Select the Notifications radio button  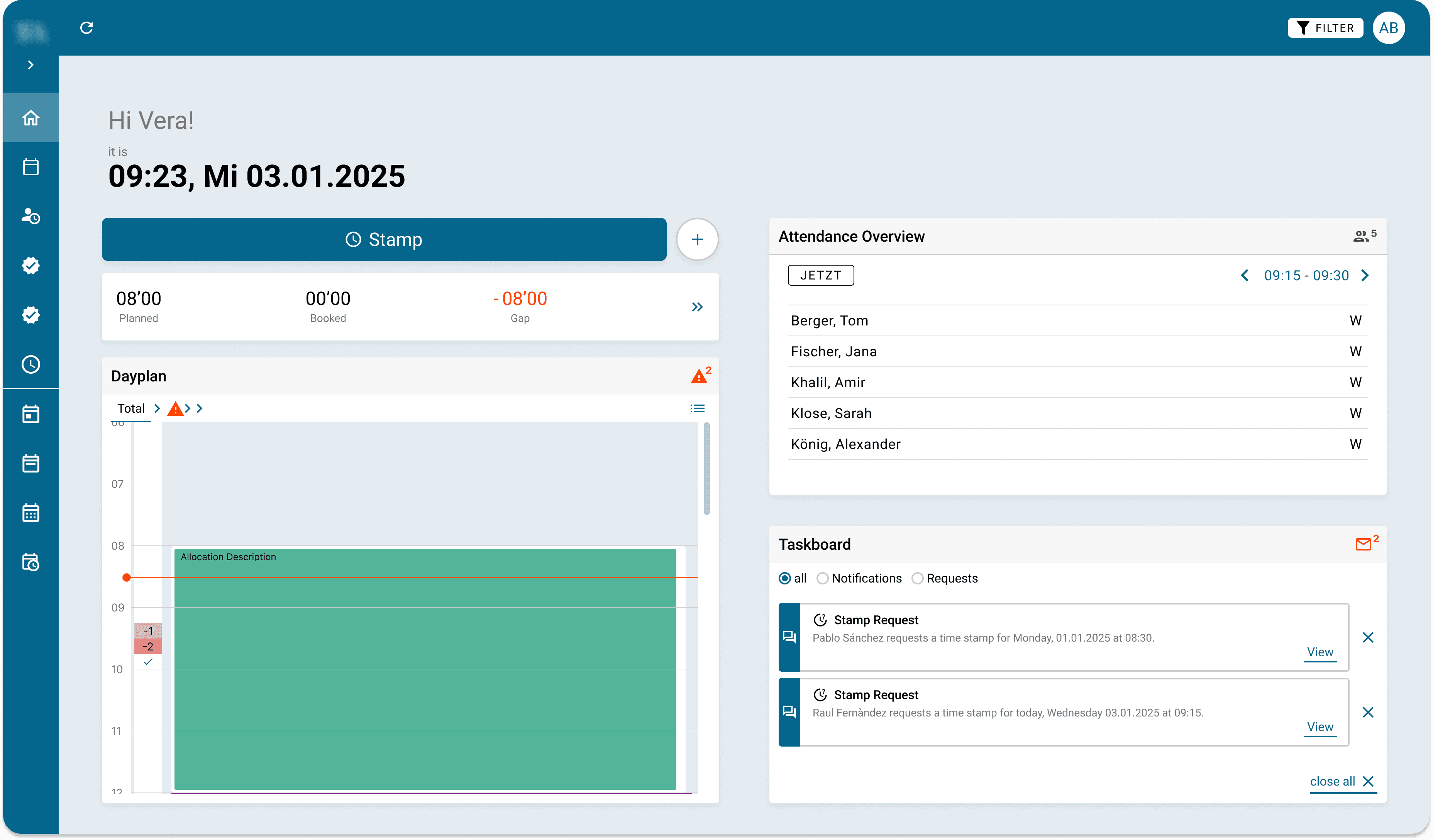(822, 578)
